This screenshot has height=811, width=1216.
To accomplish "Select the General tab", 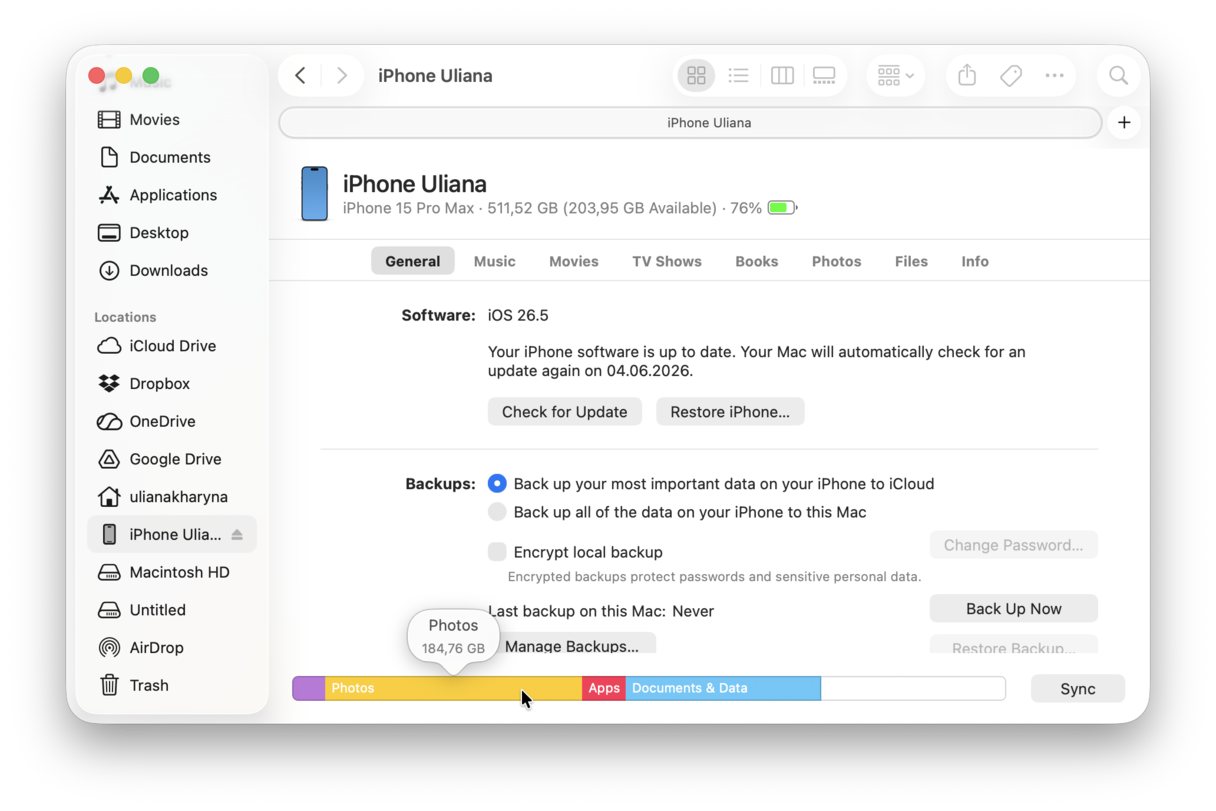I will 412,261.
